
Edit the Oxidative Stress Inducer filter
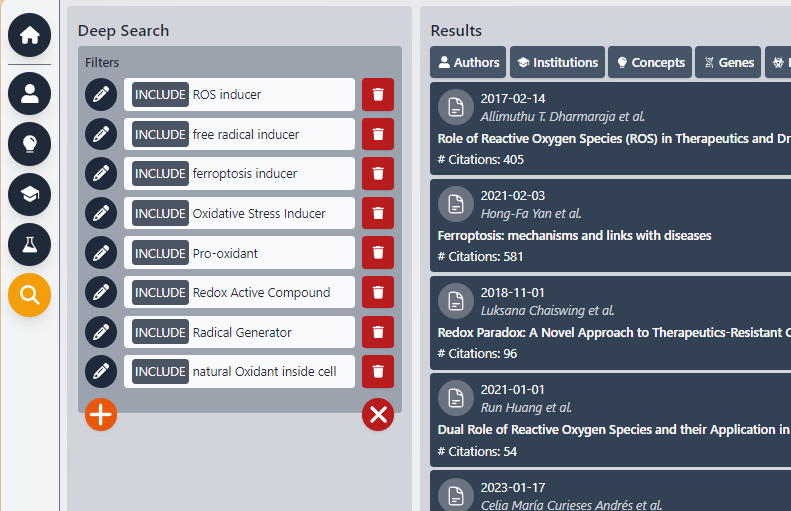pos(101,213)
